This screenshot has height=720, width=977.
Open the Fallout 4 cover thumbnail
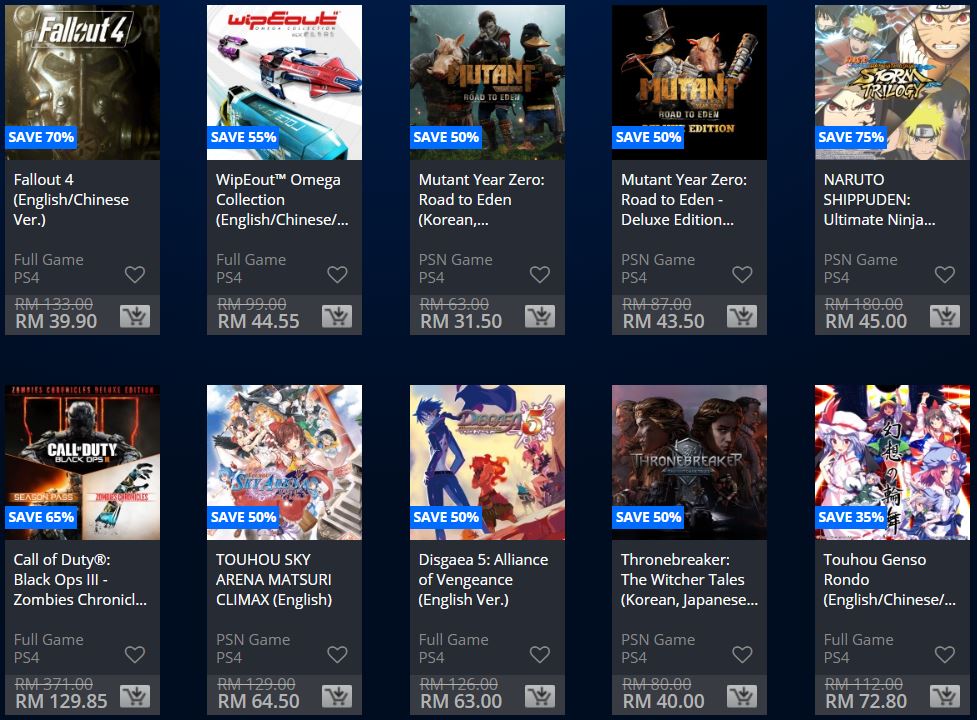pyautogui.click(x=82, y=82)
